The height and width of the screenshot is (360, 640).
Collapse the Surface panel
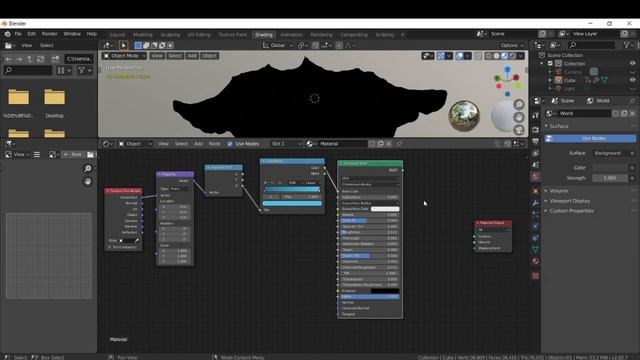[558, 126]
